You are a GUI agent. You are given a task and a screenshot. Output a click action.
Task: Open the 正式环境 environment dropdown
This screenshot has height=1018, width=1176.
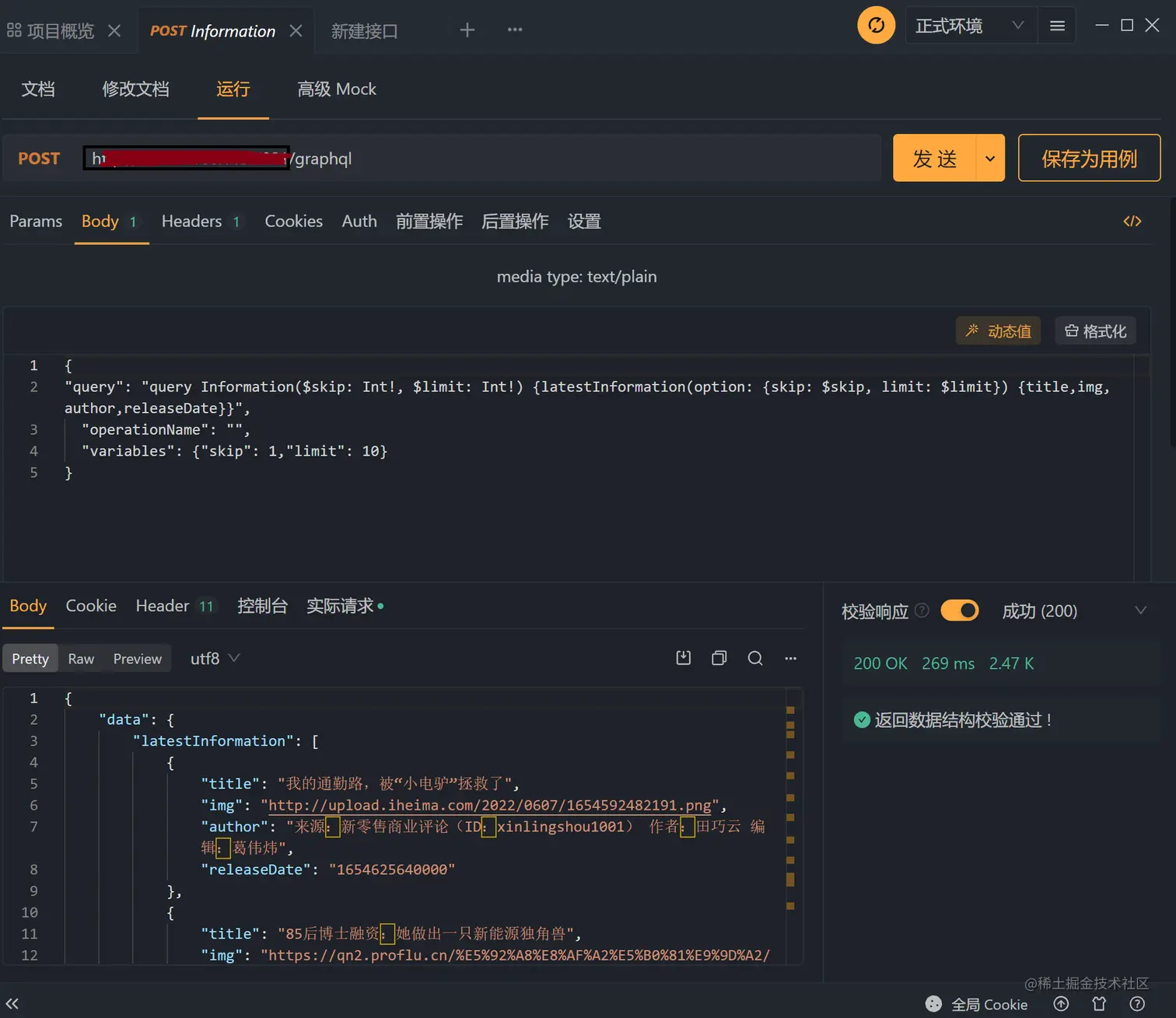(971, 26)
